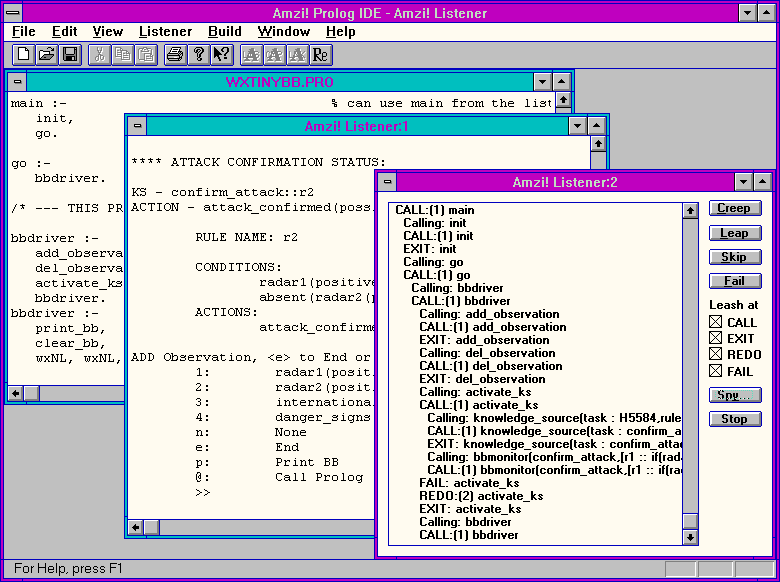This screenshot has height=582, width=780.
Task: Click the trace list scroll-up arrow in Listener:2
Action: [690, 210]
